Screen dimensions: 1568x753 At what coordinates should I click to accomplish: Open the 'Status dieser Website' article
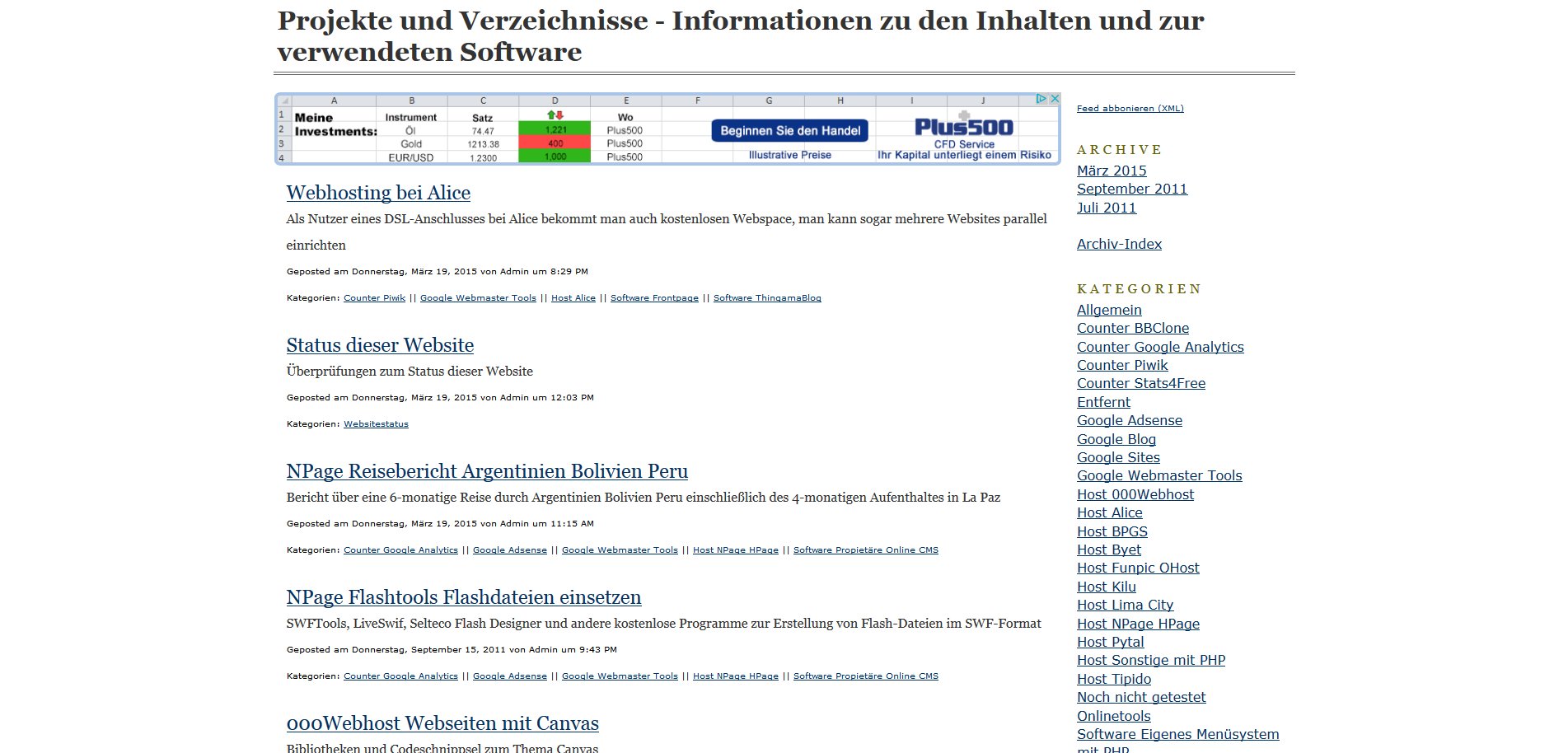[380, 345]
